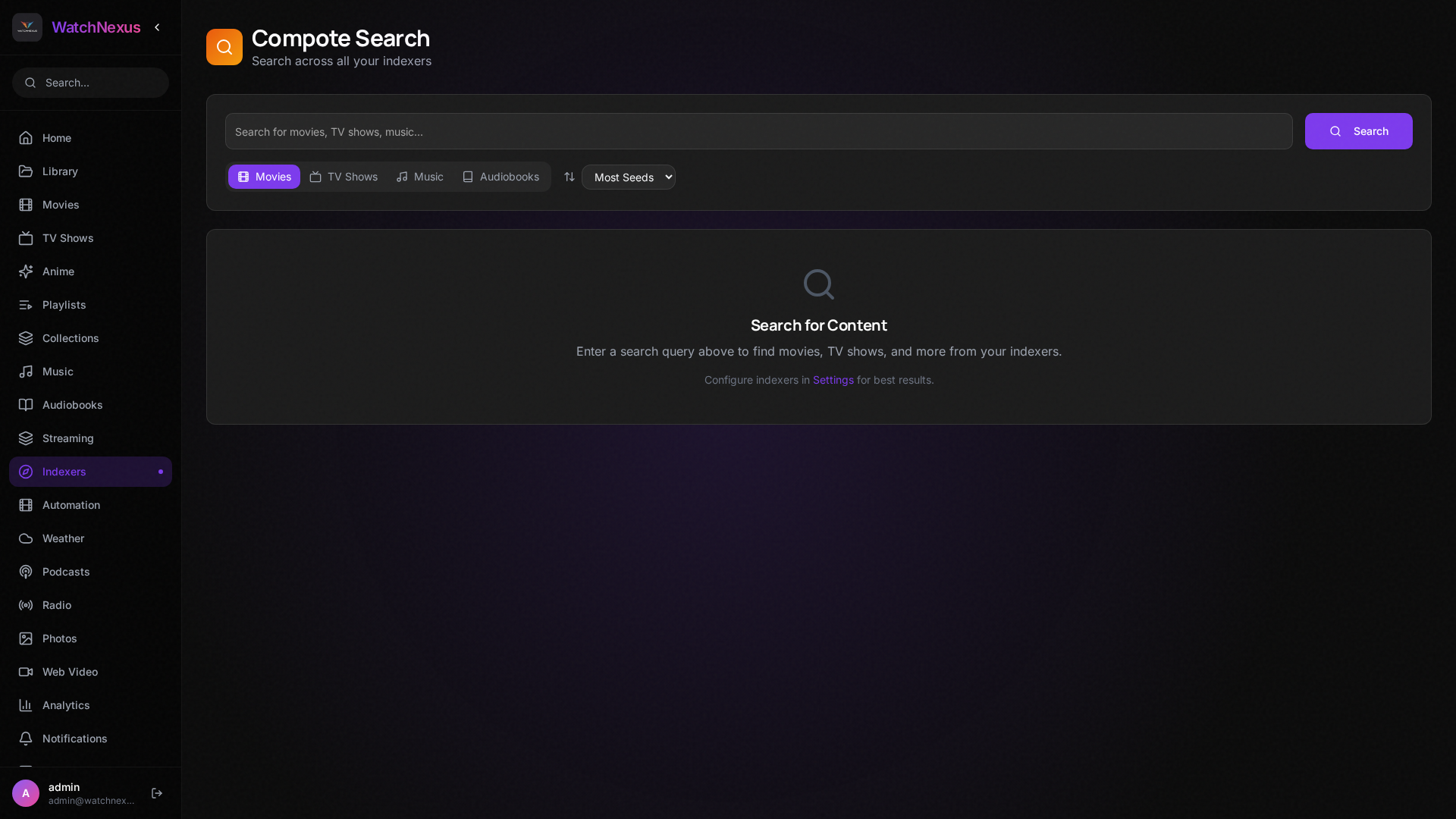Toggle the sort direction arrows
Image resolution: width=1456 pixels, height=819 pixels.
coord(569,177)
